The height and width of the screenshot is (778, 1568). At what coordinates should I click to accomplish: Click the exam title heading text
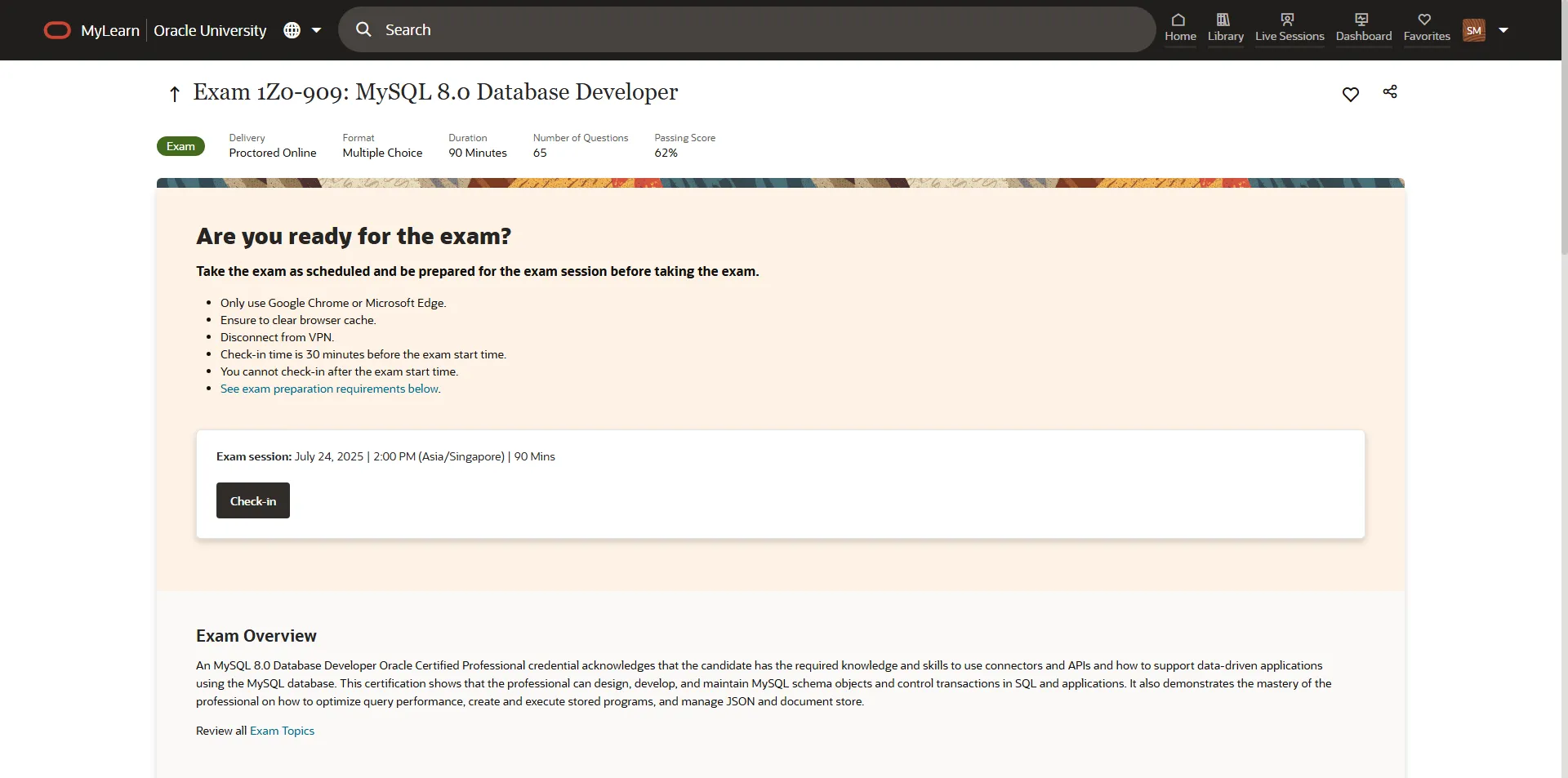click(435, 92)
